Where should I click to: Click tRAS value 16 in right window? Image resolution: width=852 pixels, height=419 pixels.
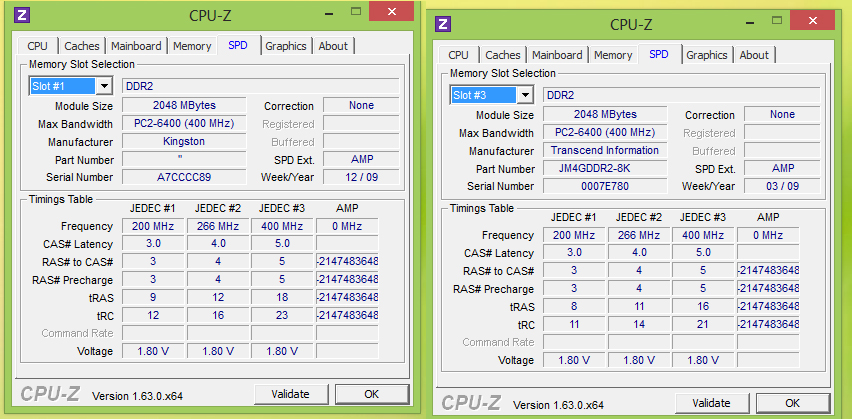[703, 307]
